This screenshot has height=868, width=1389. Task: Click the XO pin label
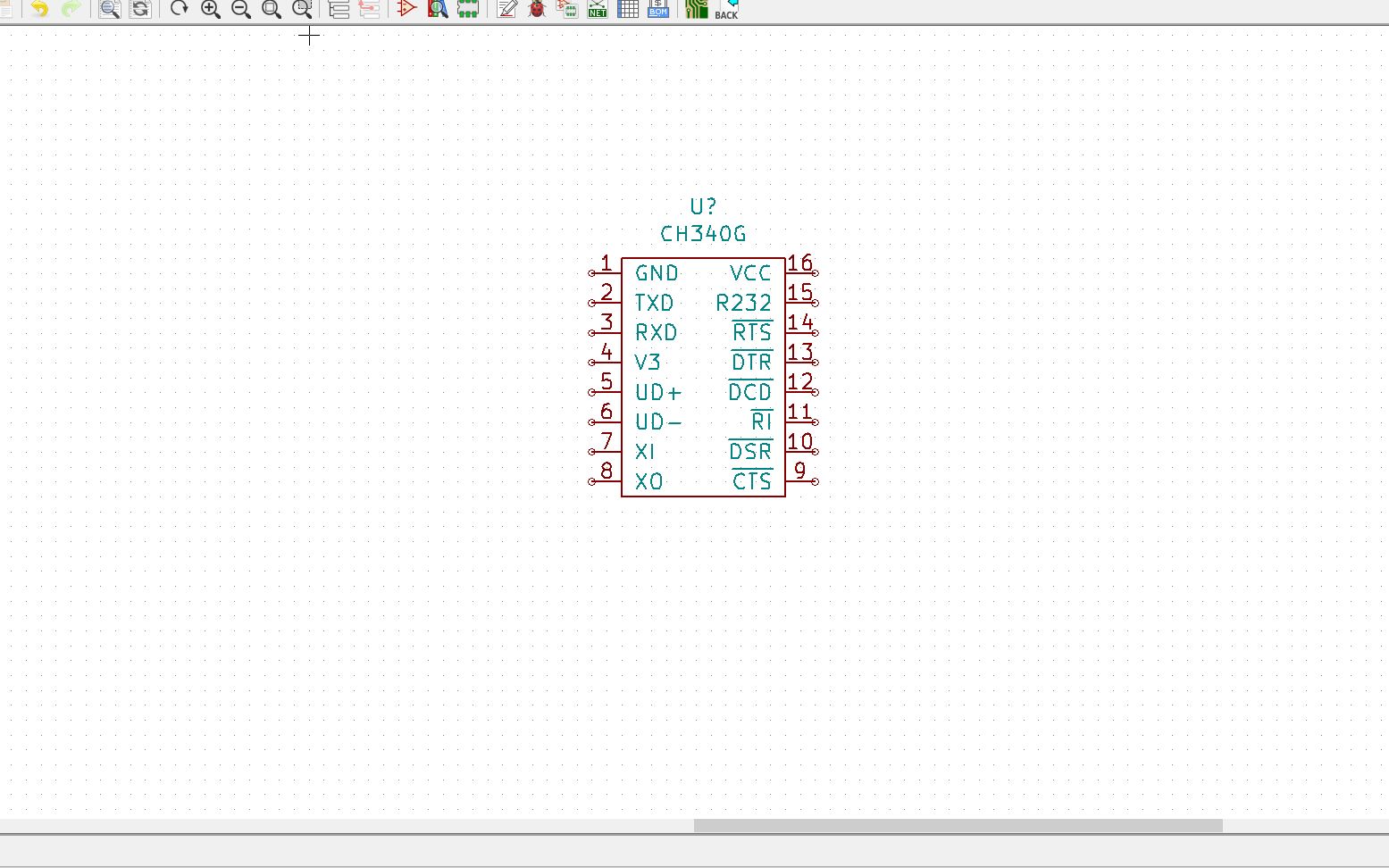pyautogui.click(x=649, y=481)
